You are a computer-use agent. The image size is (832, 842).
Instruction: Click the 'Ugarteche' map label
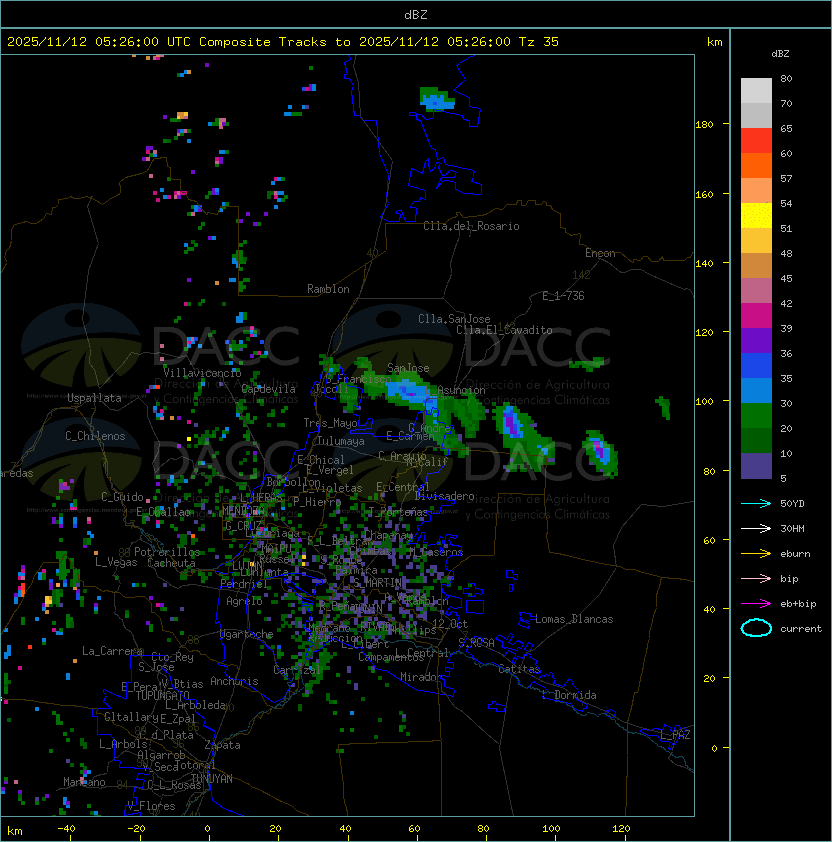click(247, 634)
